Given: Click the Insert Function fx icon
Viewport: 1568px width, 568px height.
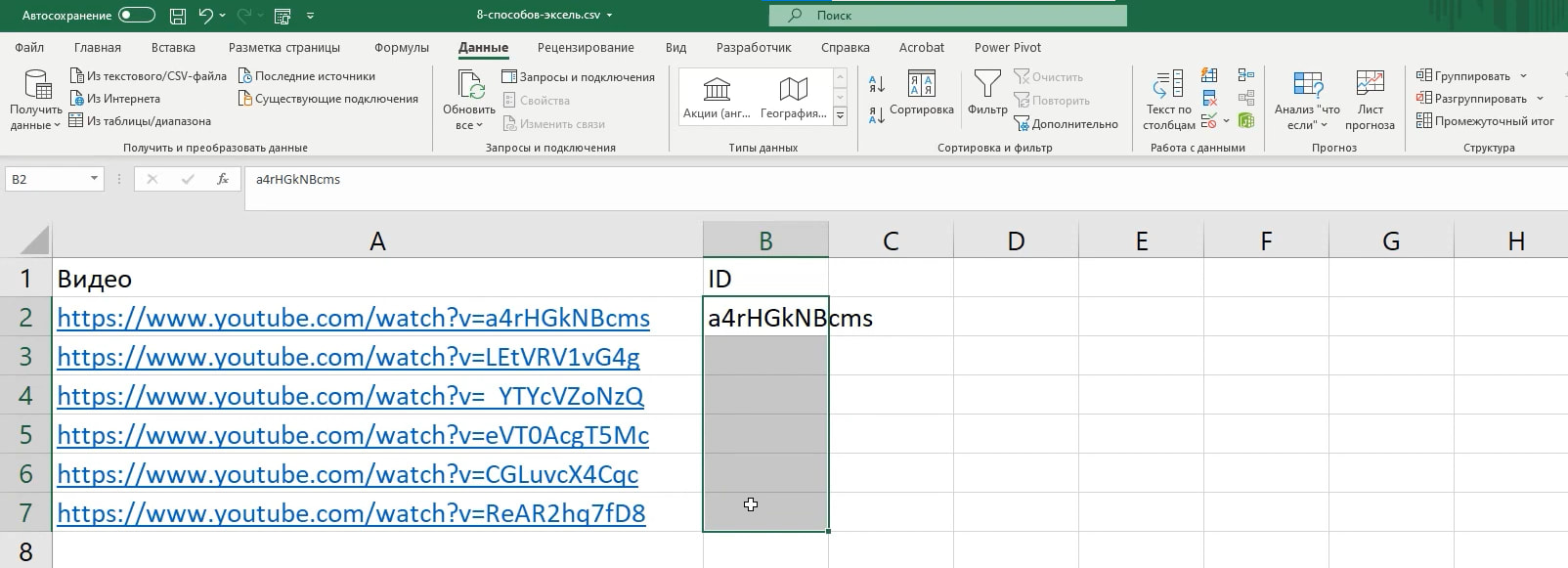Looking at the screenshot, I should pos(223,179).
